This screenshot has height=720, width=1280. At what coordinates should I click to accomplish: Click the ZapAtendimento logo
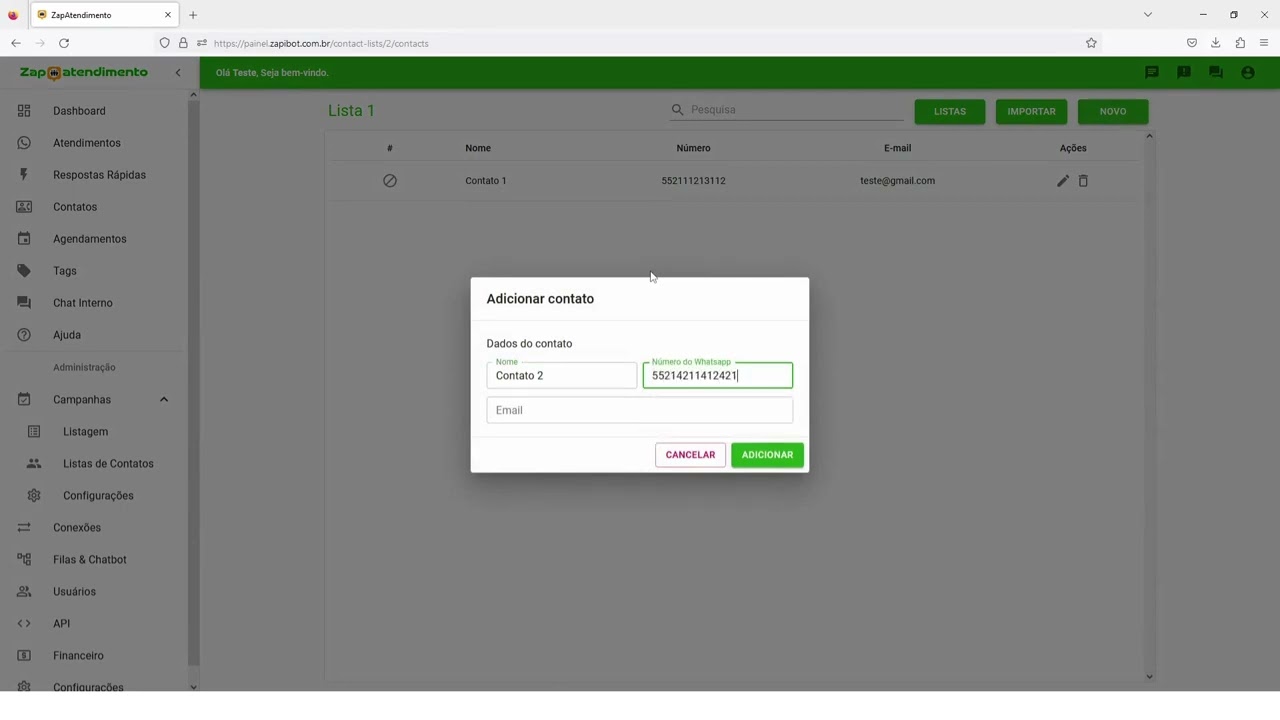(x=84, y=73)
